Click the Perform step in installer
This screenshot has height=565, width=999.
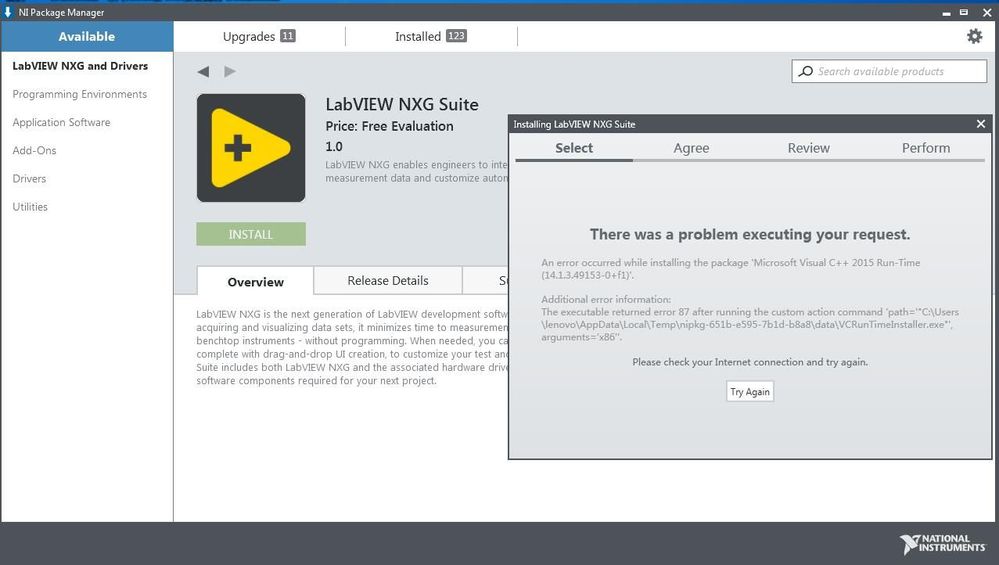[926, 148]
